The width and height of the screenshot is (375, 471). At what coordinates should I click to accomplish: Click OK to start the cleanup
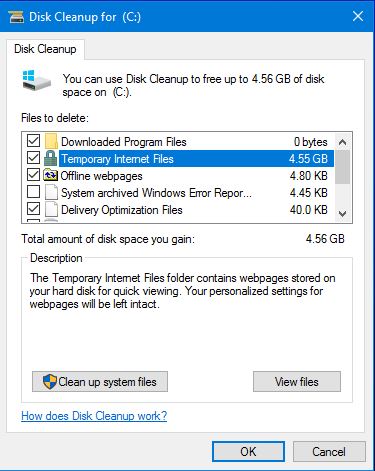pyautogui.click(x=248, y=452)
